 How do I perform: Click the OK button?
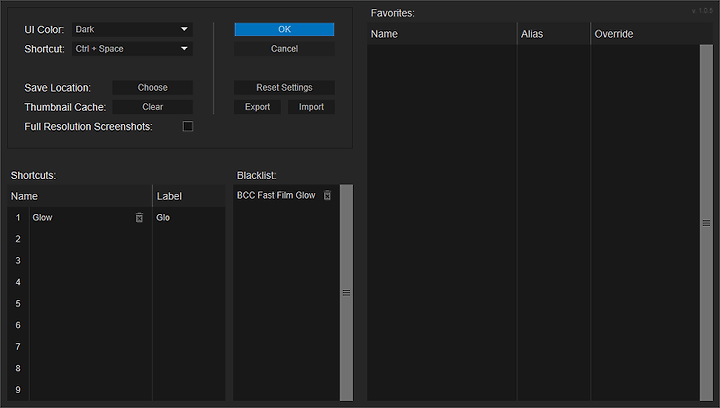point(284,29)
